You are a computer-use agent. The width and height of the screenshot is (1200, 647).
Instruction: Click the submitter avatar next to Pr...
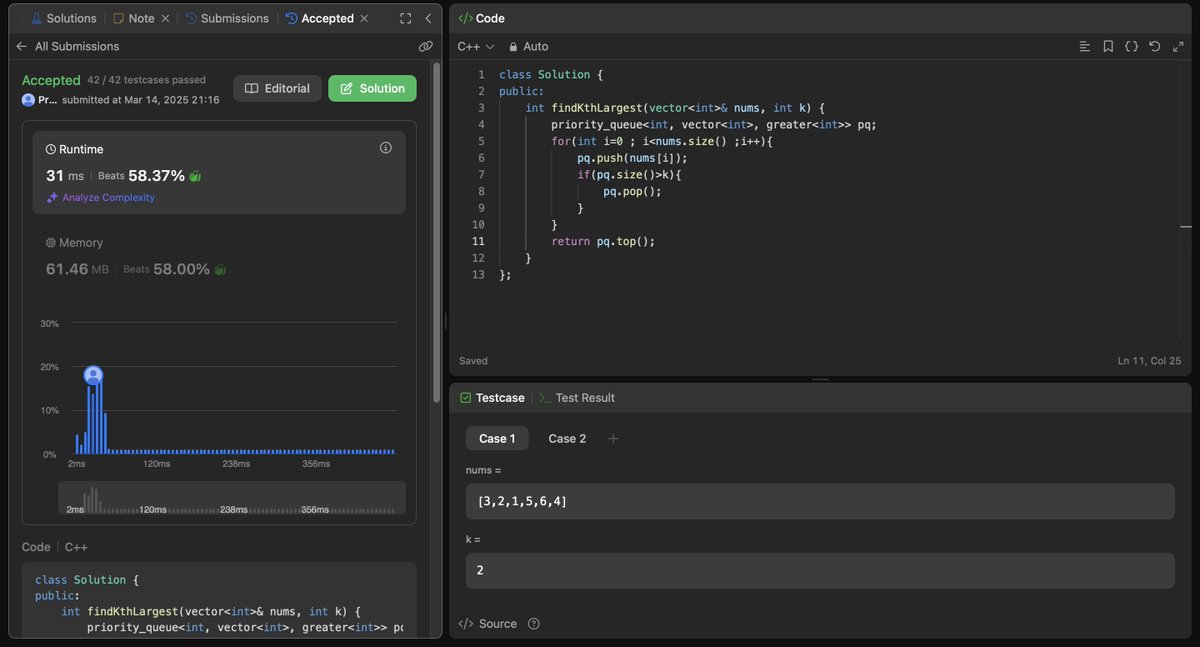pyautogui.click(x=28, y=100)
